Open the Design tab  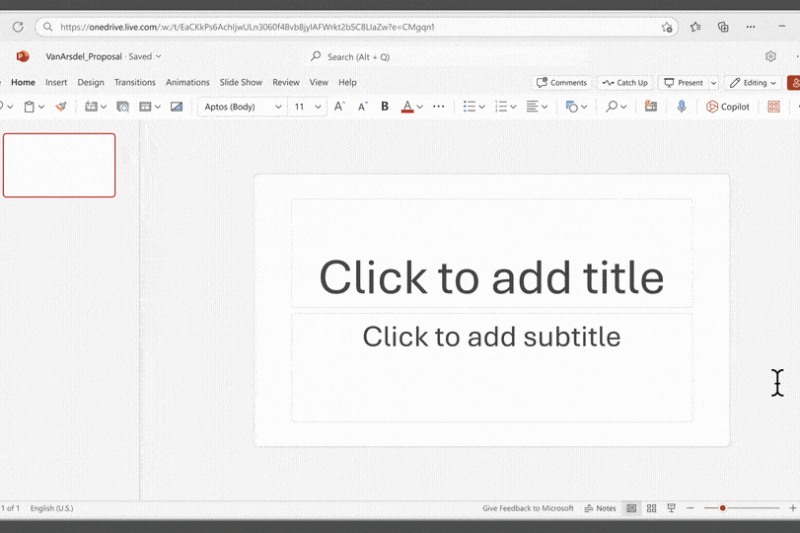coord(91,82)
